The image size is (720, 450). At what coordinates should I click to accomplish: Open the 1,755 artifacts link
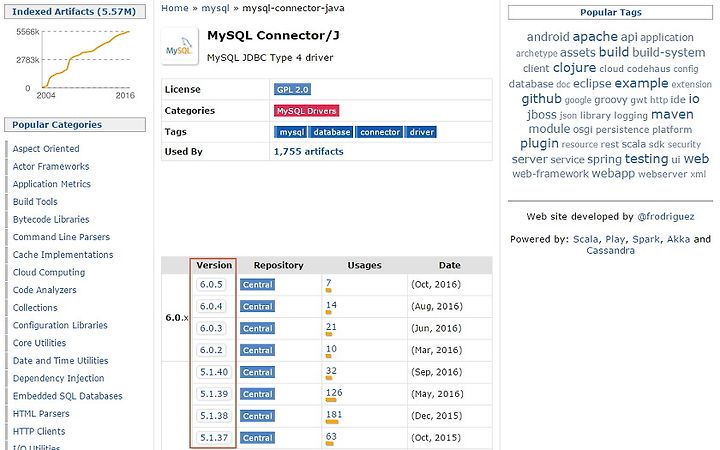pyautogui.click(x=309, y=152)
